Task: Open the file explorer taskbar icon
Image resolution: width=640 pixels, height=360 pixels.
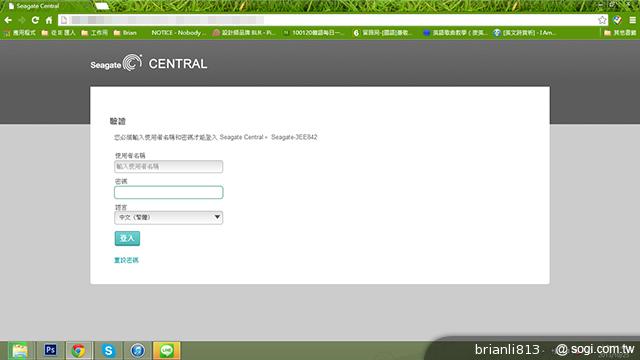Action: pos(19,351)
